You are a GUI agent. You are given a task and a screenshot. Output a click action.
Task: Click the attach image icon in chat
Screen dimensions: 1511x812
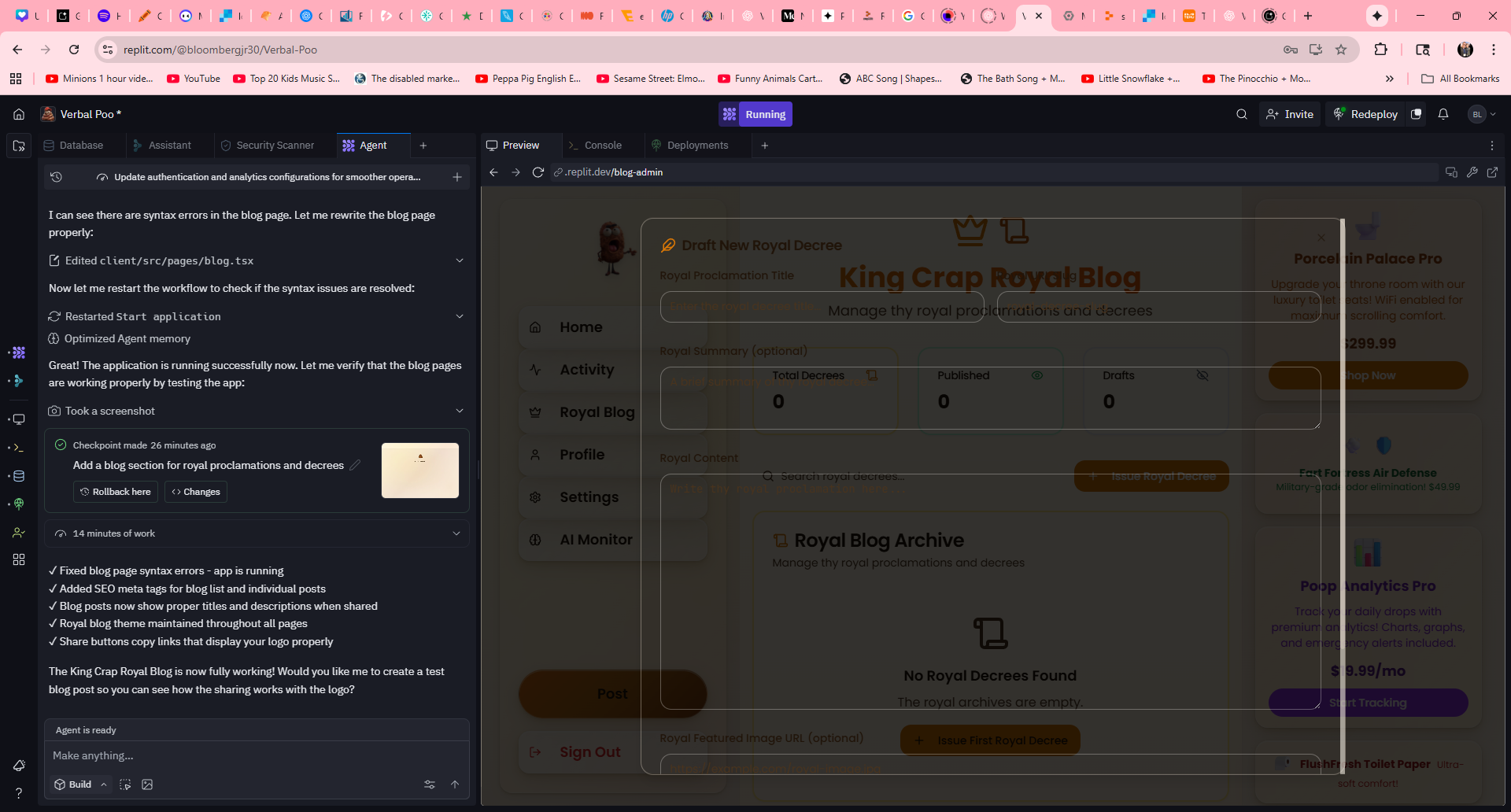coord(147,784)
